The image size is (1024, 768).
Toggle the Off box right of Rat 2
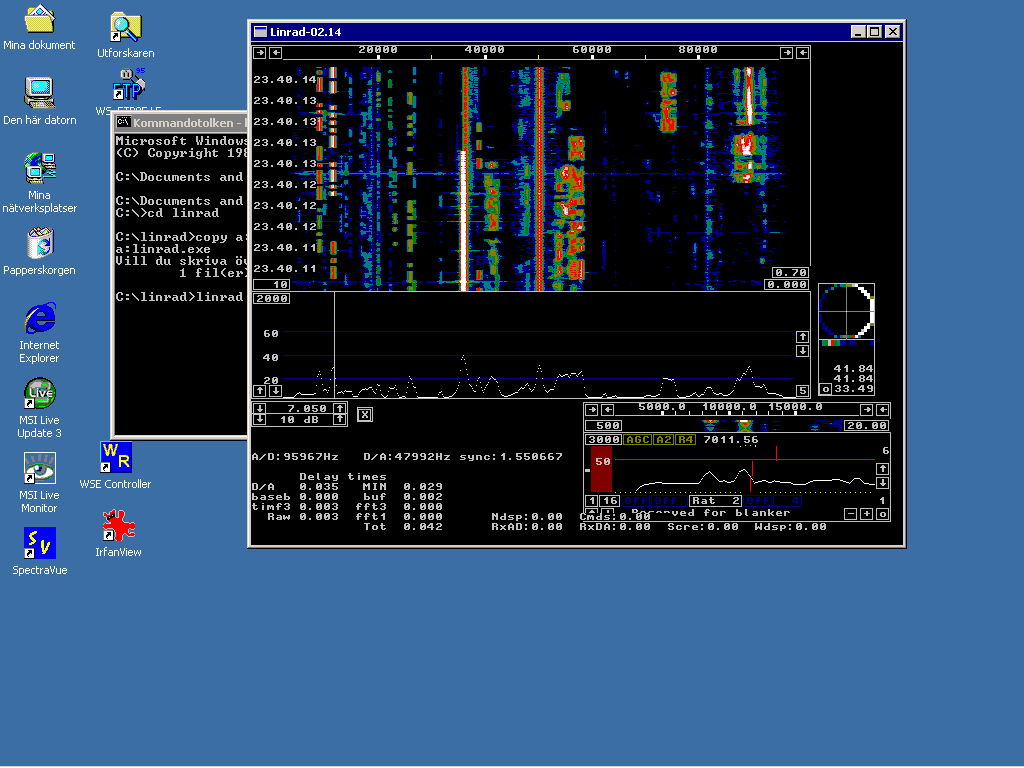click(758, 501)
